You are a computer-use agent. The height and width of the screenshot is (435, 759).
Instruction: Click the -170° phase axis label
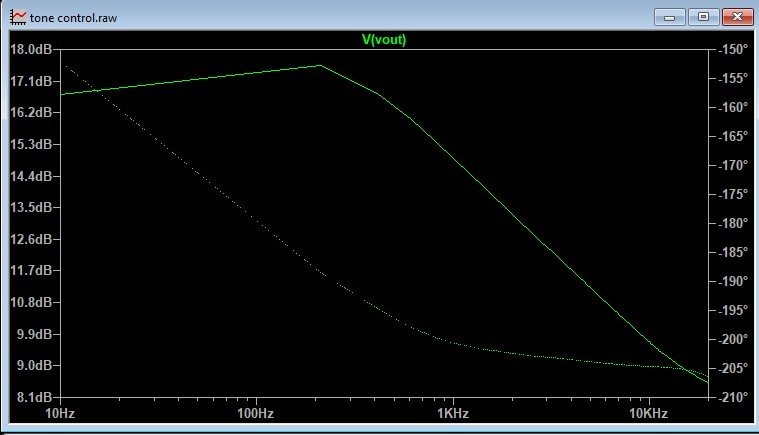(x=733, y=165)
